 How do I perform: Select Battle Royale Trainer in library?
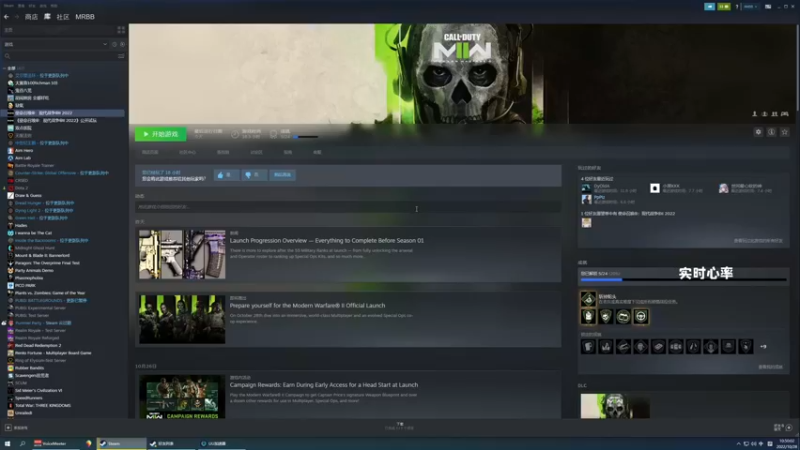pyautogui.click(x=34, y=165)
